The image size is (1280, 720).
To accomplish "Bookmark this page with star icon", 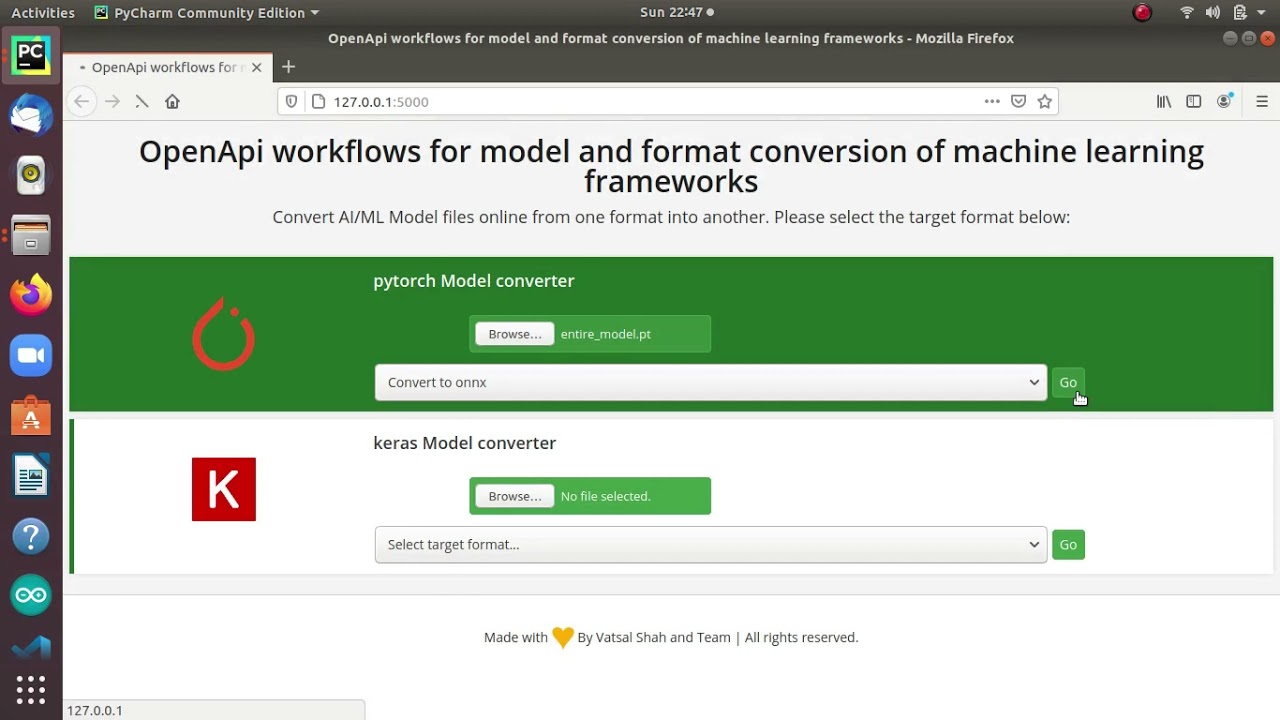I will pos(1045,101).
